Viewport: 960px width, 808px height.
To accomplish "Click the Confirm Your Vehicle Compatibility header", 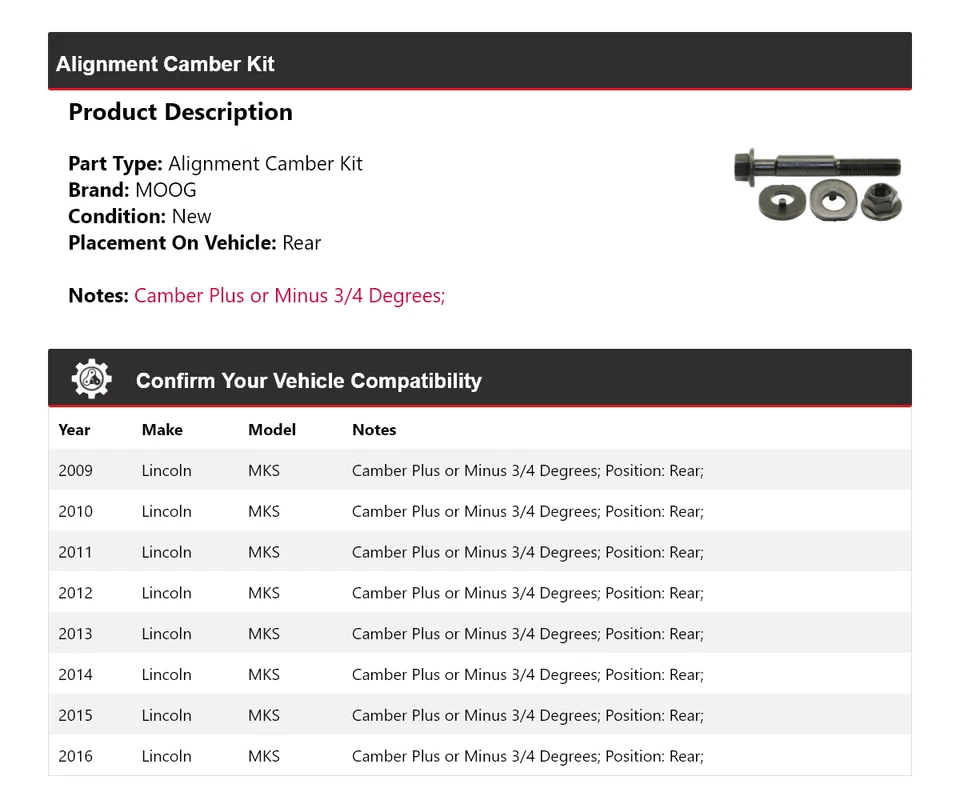I will click(x=309, y=381).
